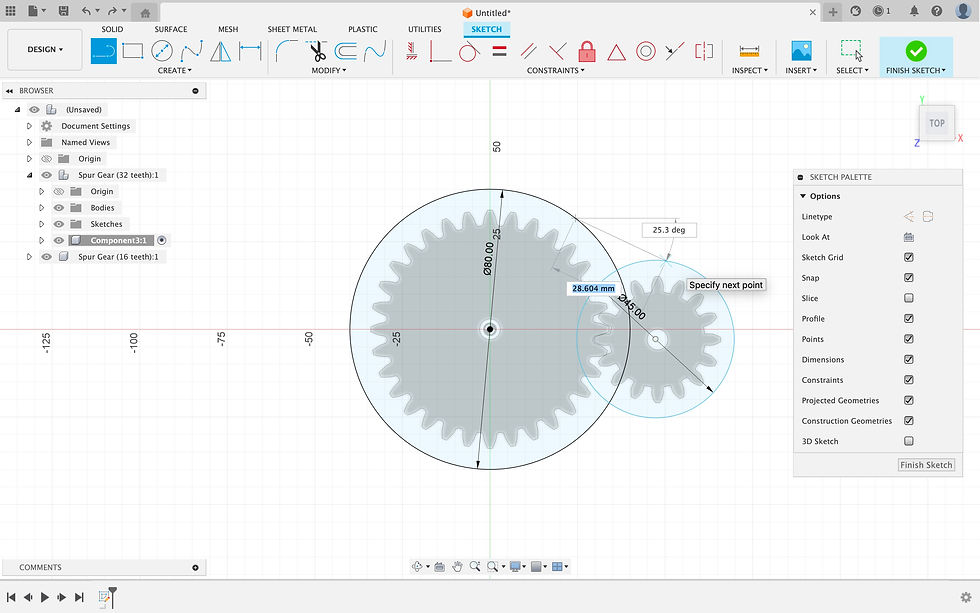Apply the Concentric constraint icon
The width and height of the screenshot is (980, 613).
[x=646, y=51]
